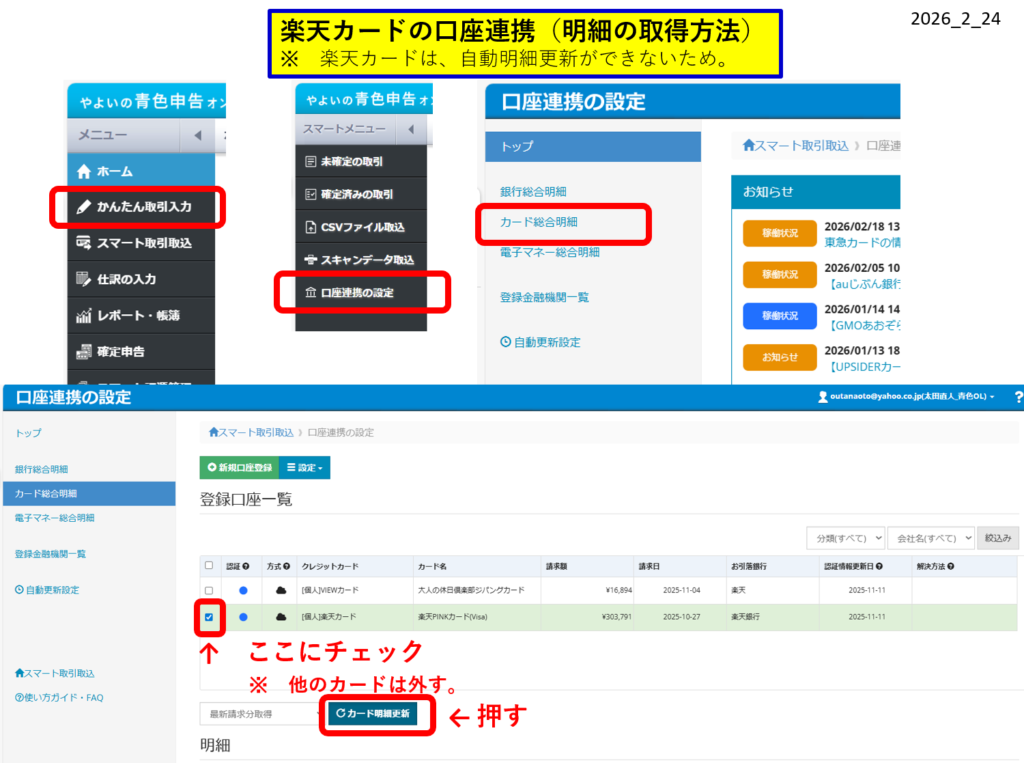This screenshot has height=763, width=1024.
Task: Click the scanner icon for スキャンデータ取込
Action: pyautogui.click(x=310, y=260)
